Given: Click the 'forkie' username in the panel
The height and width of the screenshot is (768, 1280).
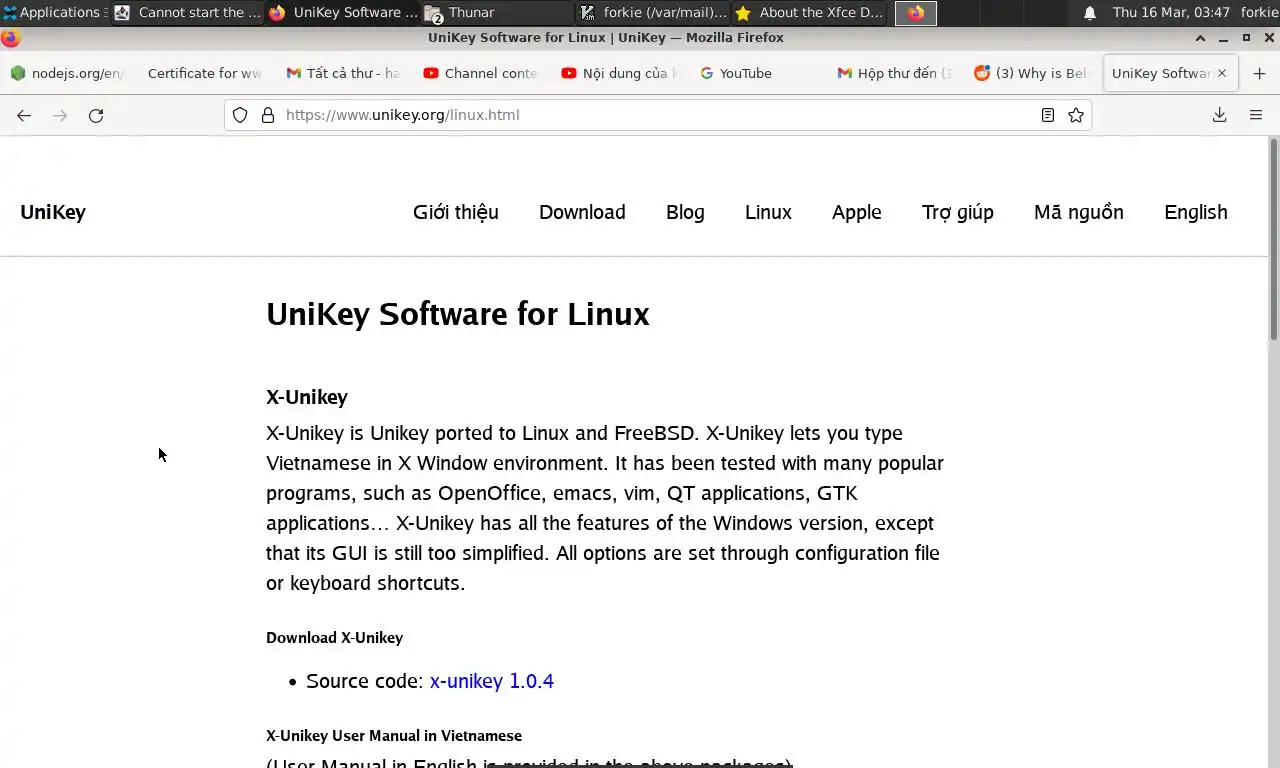Looking at the screenshot, I should (x=1259, y=12).
